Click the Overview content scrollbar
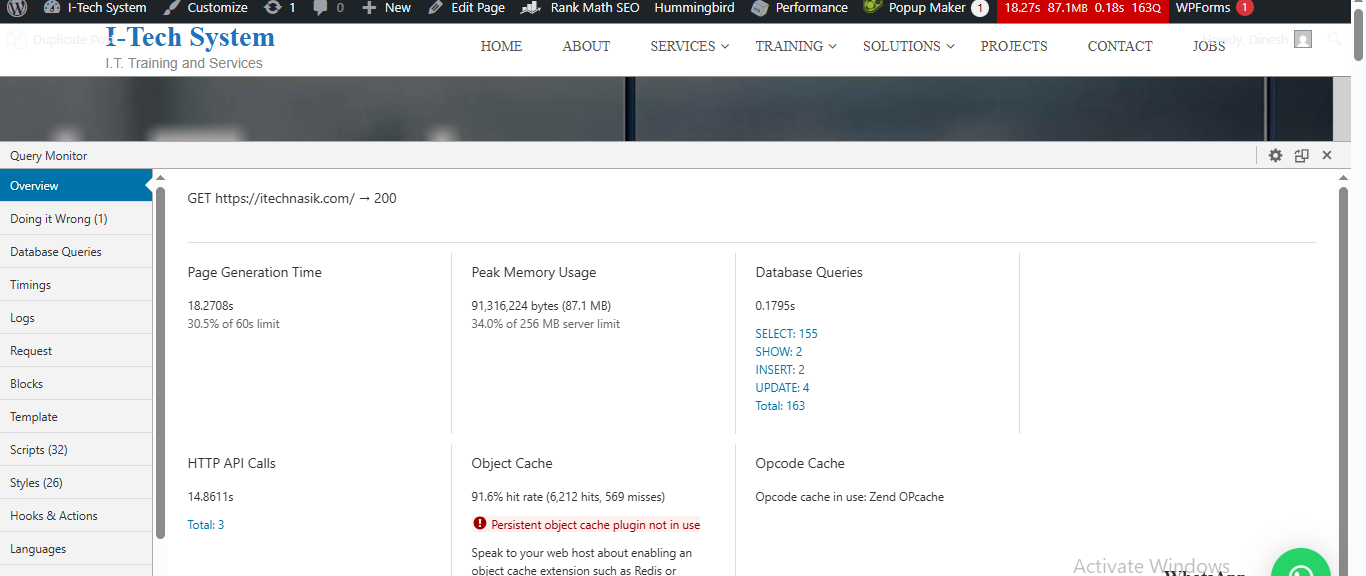This screenshot has width=1366, height=576. [1343, 380]
